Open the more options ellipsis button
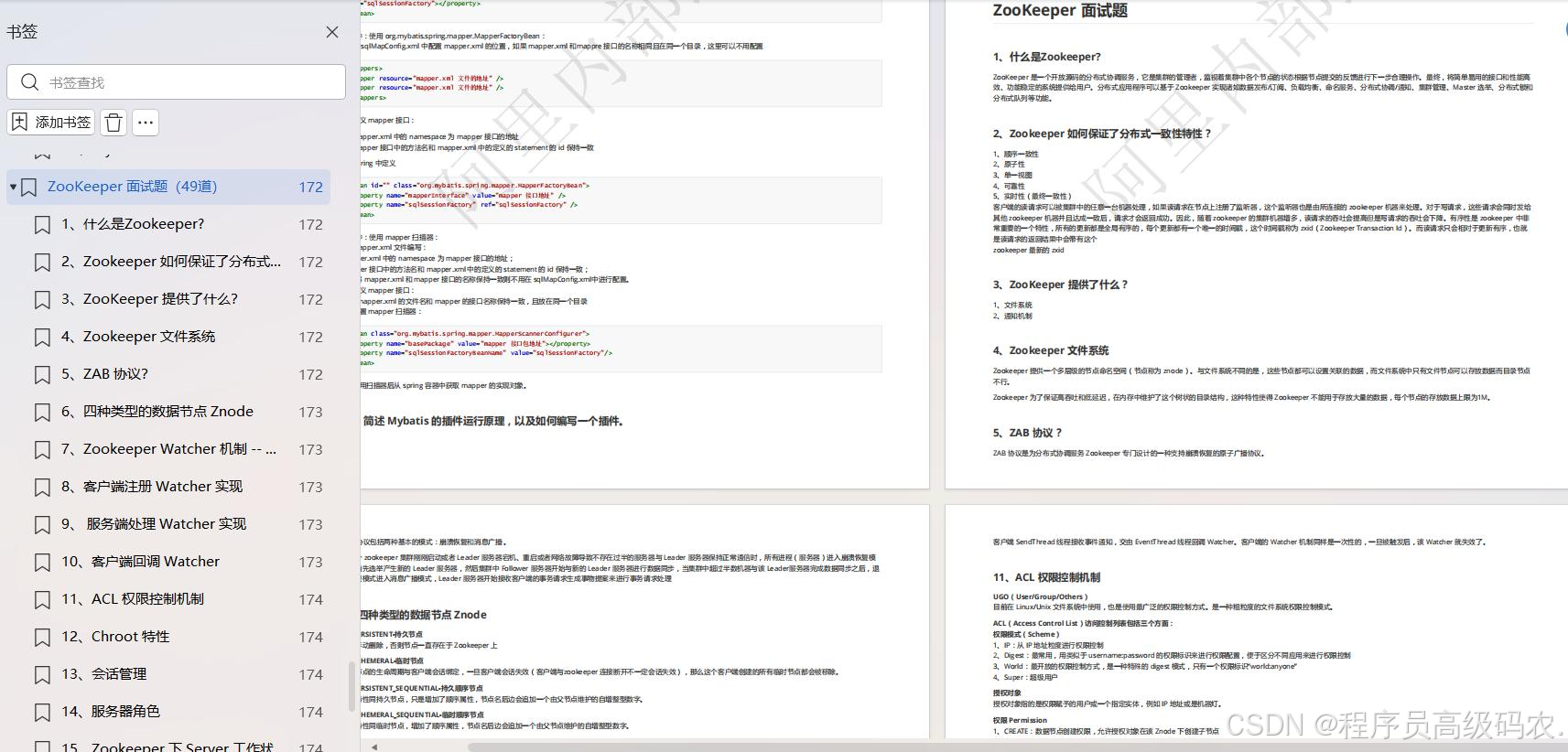This screenshot has width=1568, height=752. (145, 123)
